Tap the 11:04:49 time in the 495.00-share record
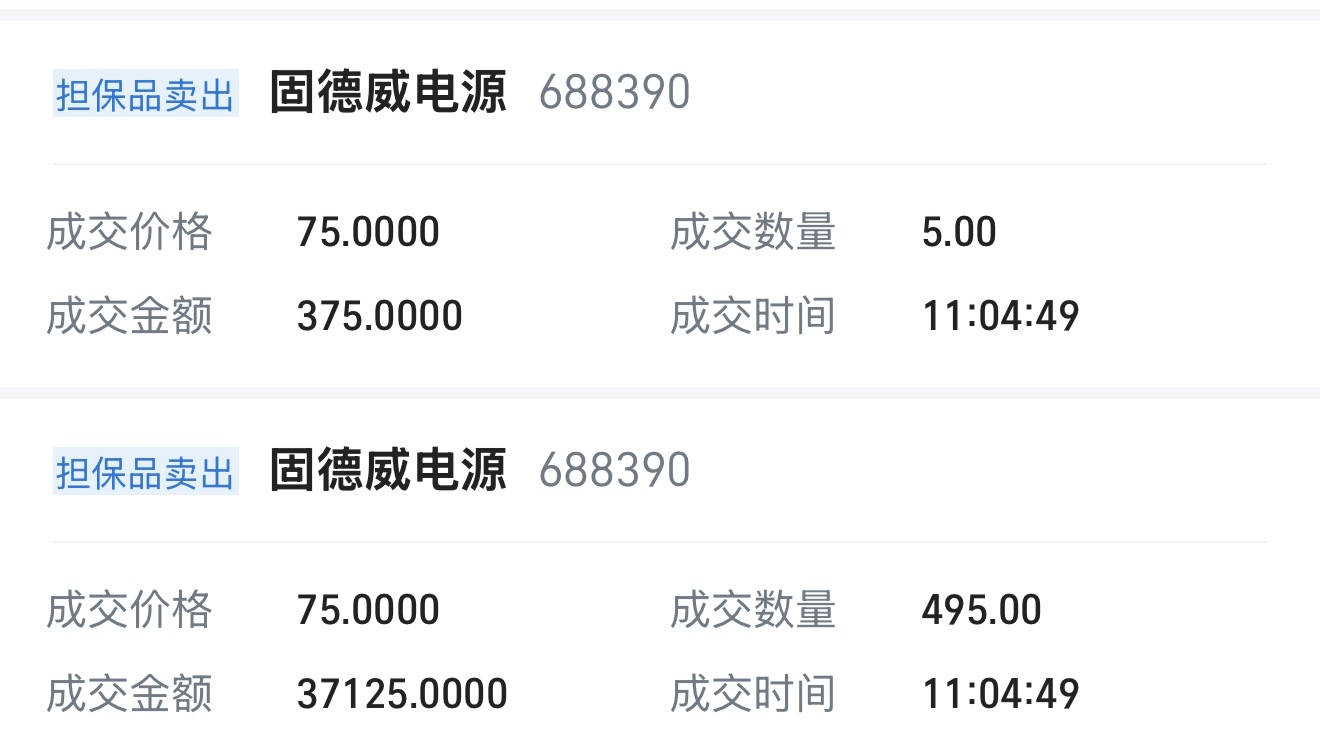The image size is (1320, 755). click(1000, 694)
